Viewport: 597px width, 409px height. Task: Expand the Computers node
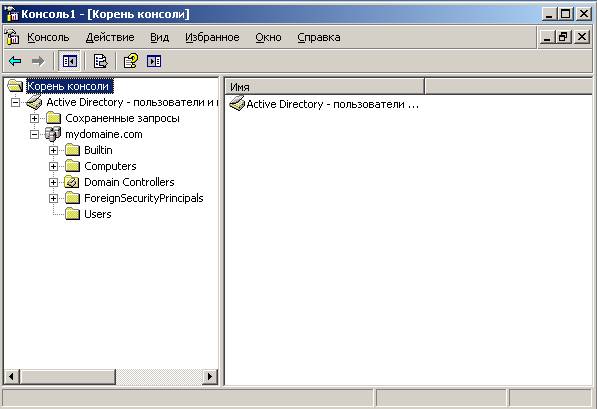click(53, 166)
